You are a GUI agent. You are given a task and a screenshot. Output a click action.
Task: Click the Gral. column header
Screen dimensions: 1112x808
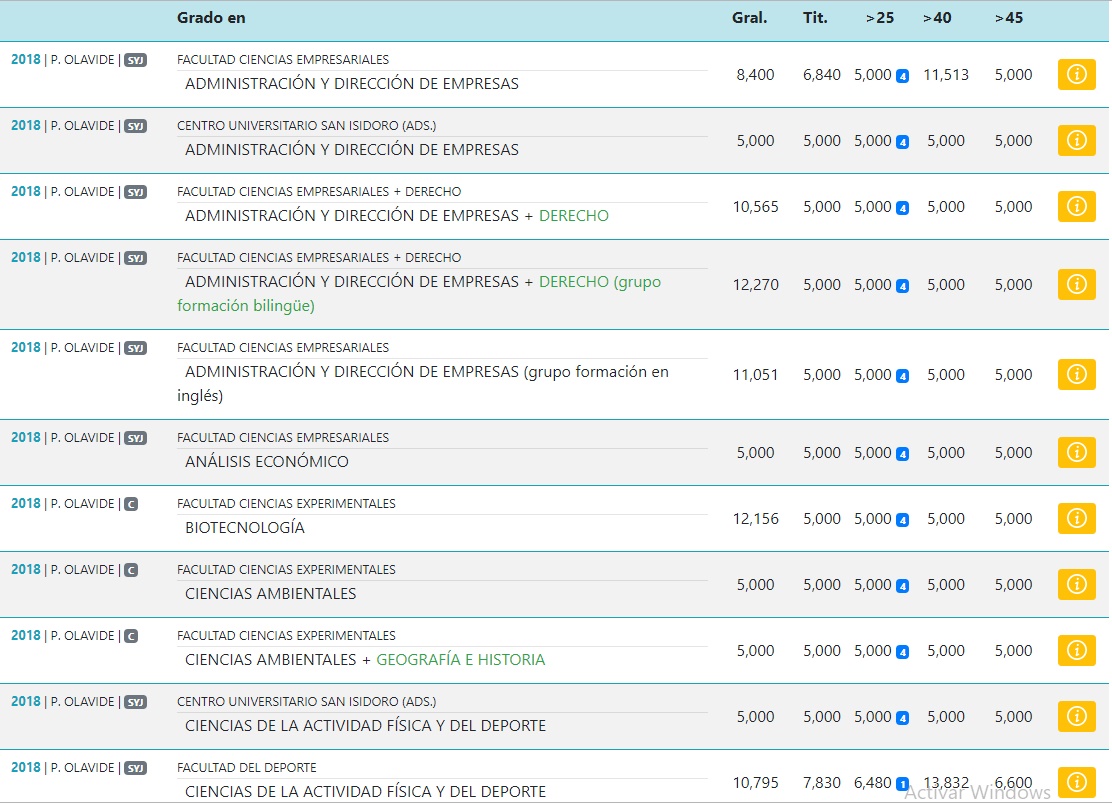(x=749, y=18)
